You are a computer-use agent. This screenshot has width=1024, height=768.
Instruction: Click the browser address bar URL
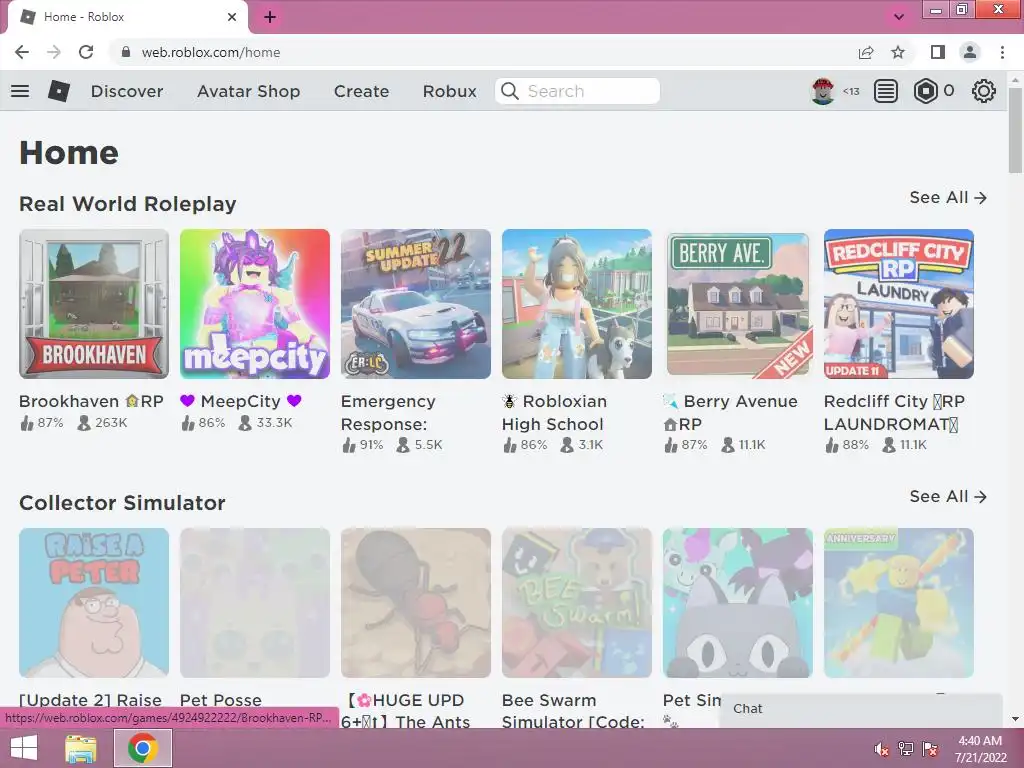tap(211, 52)
